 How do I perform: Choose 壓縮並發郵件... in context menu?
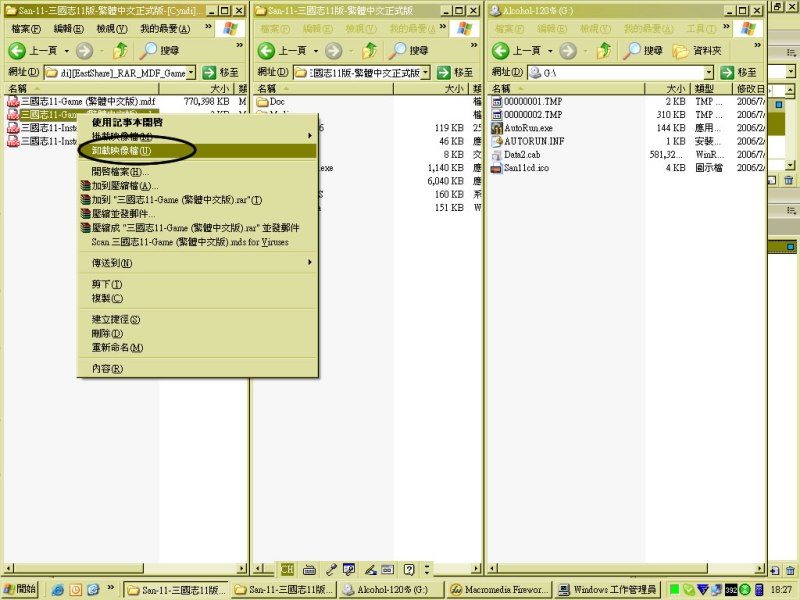197,214
